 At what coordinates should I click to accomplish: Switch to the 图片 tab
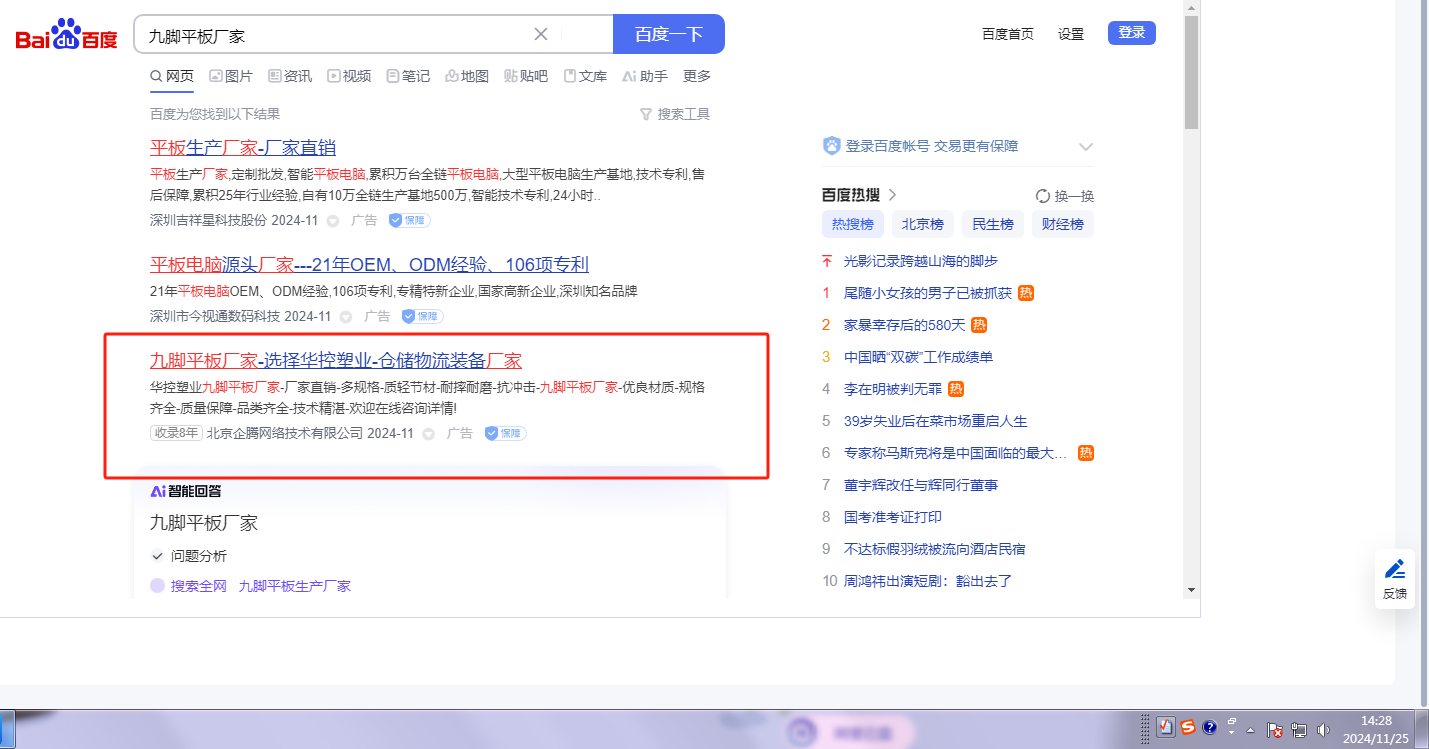(x=230, y=76)
